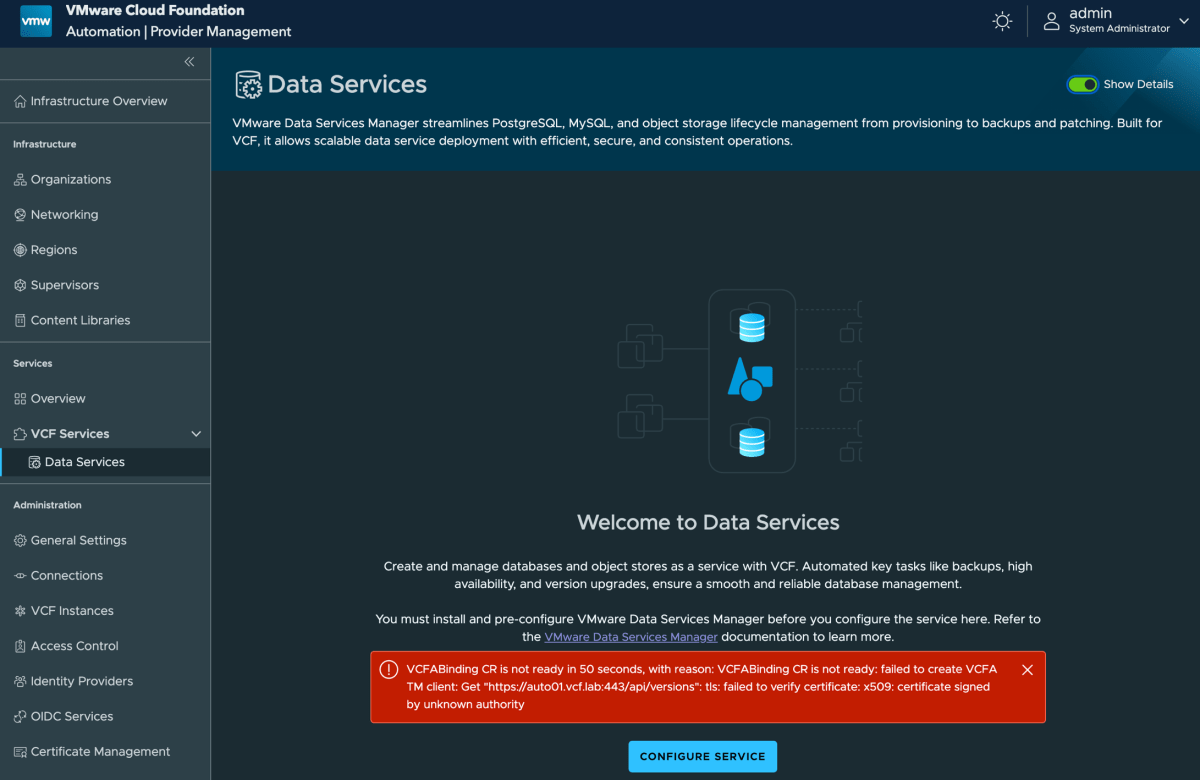
Task: Click the Connections icon under Administration
Action: point(22,575)
